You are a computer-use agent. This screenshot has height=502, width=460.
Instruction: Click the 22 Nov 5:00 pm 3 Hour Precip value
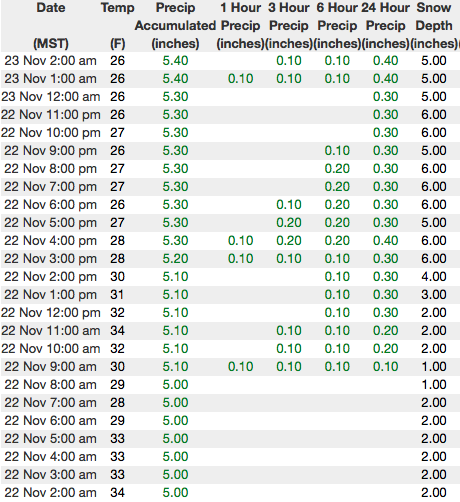point(289,223)
